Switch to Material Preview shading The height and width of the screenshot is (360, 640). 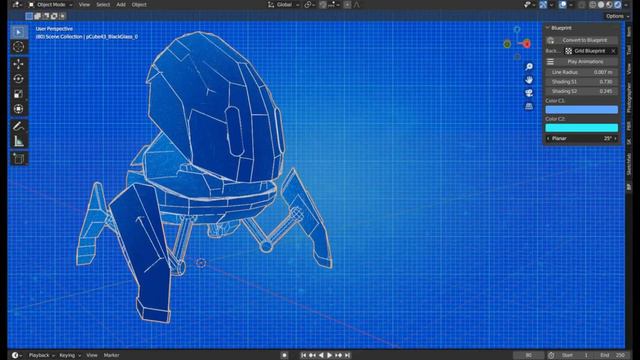click(609, 4)
